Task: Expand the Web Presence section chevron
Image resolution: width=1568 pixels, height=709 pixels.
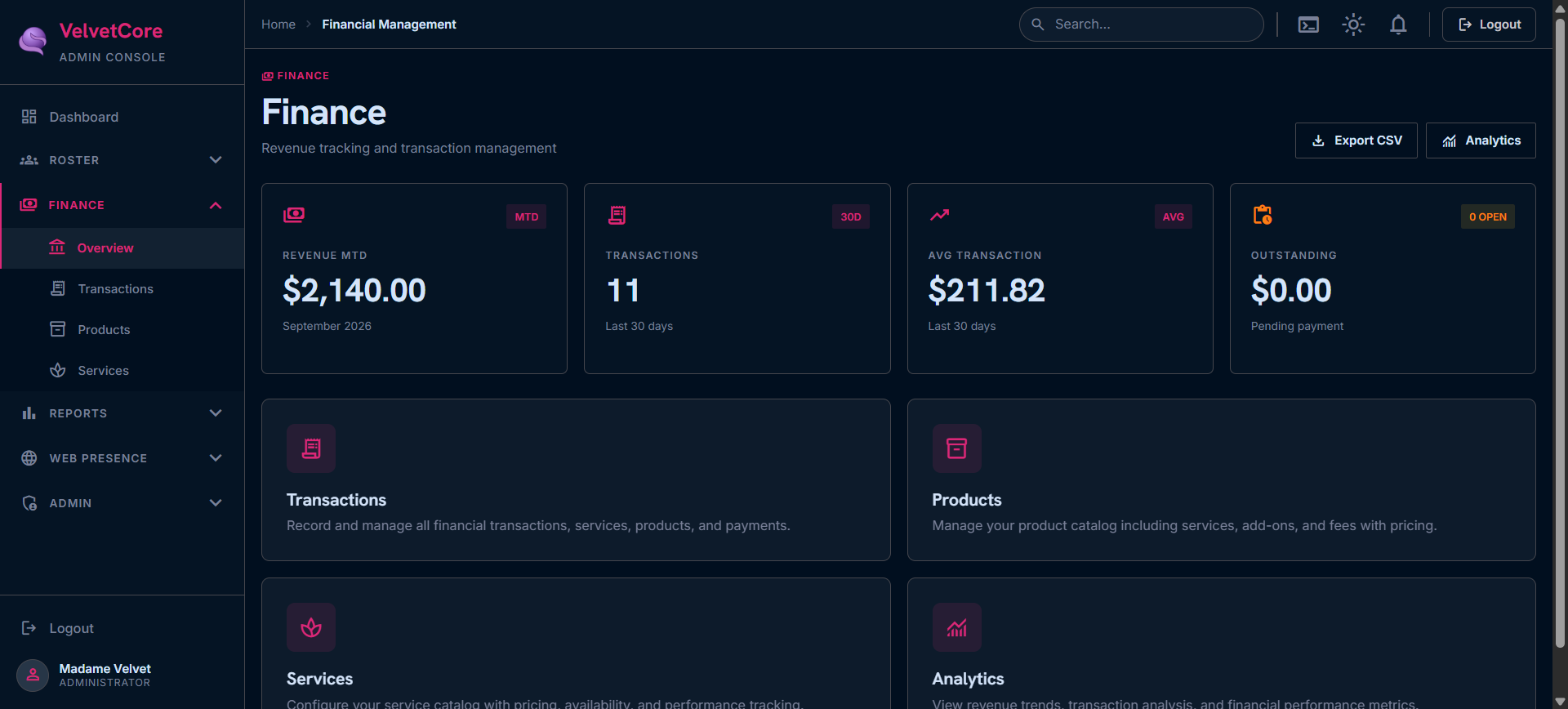Action: pos(216,458)
